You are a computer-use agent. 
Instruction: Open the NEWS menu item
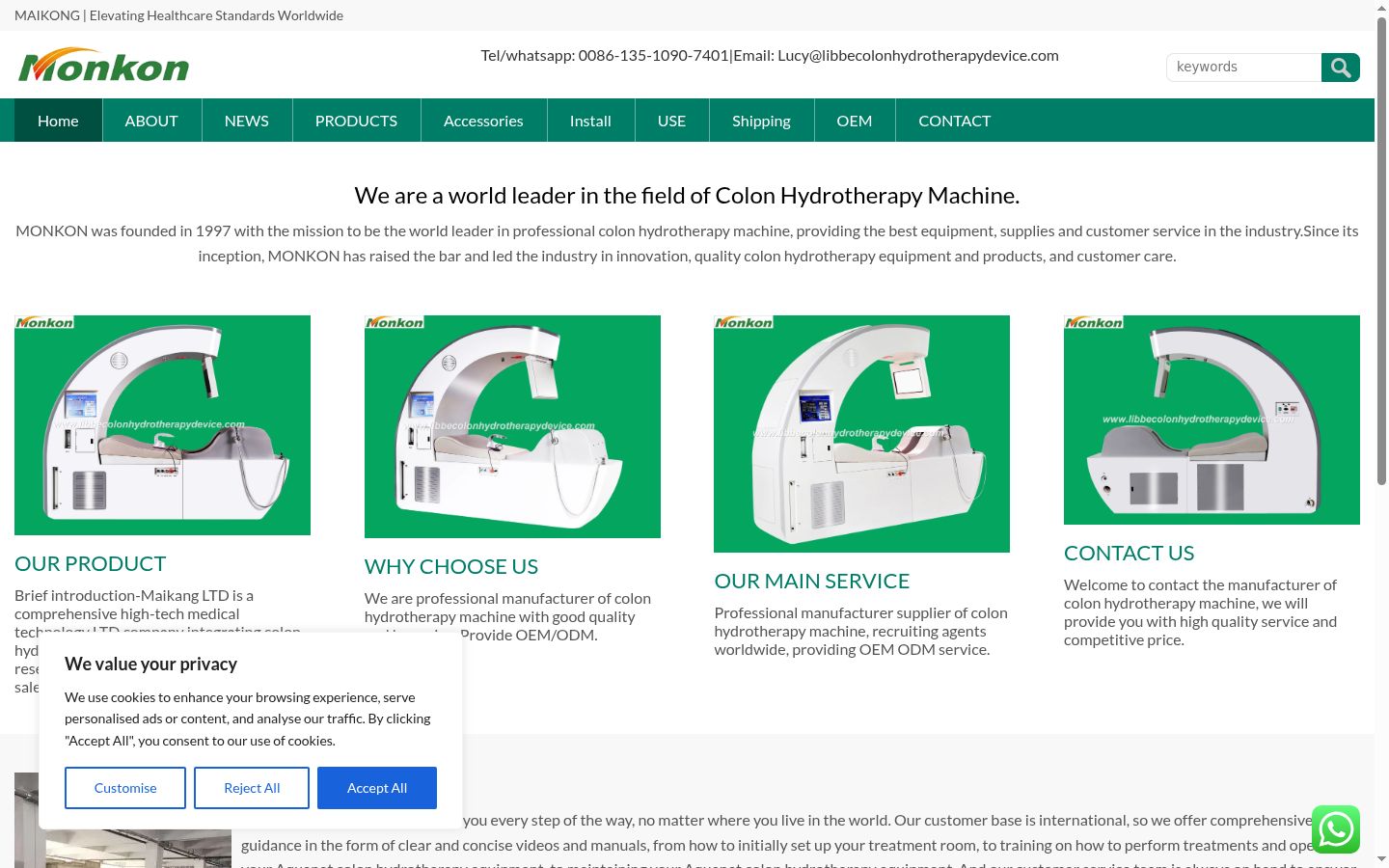[247, 121]
